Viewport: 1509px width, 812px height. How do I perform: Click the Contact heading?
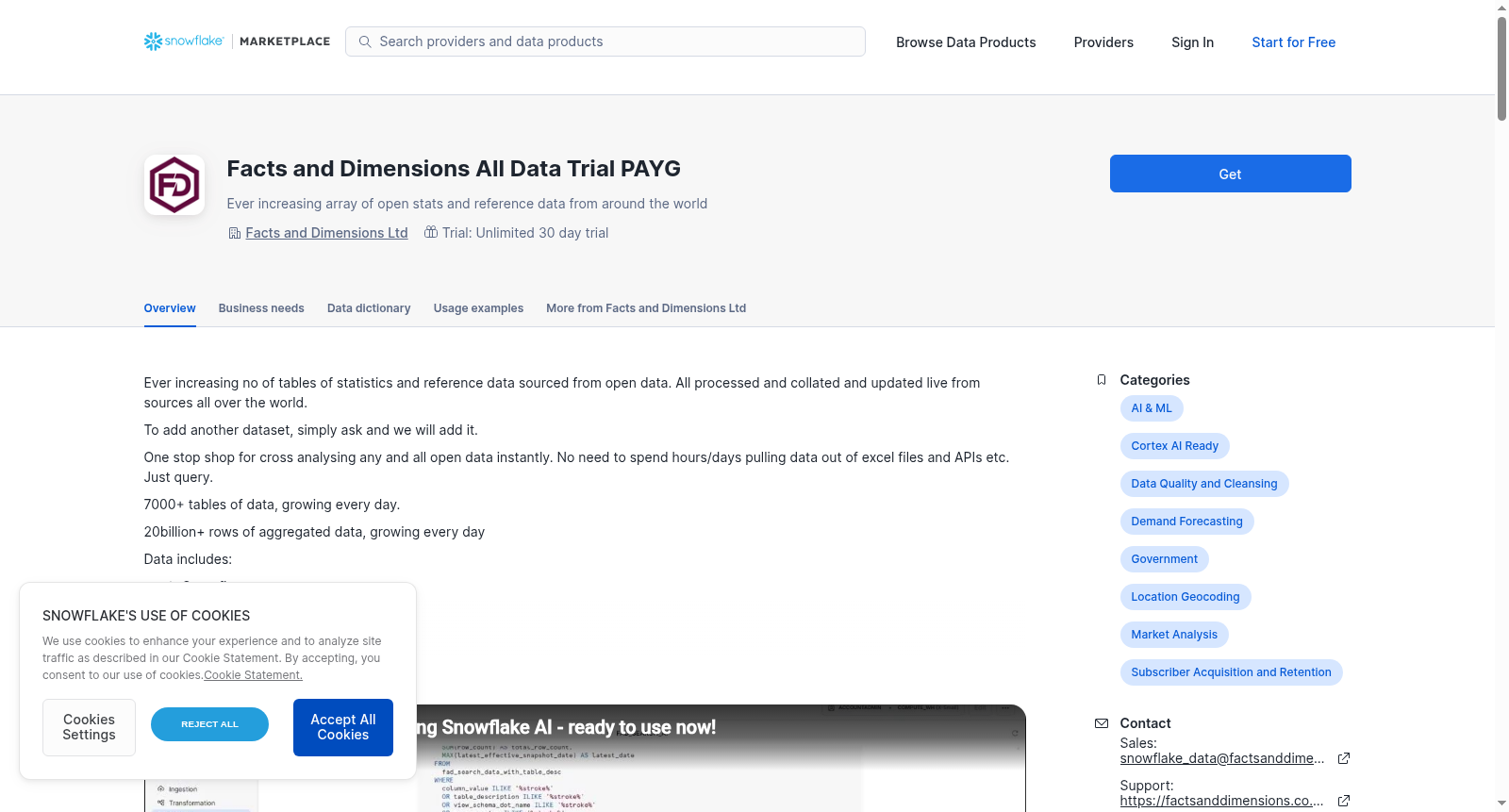(x=1145, y=723)
